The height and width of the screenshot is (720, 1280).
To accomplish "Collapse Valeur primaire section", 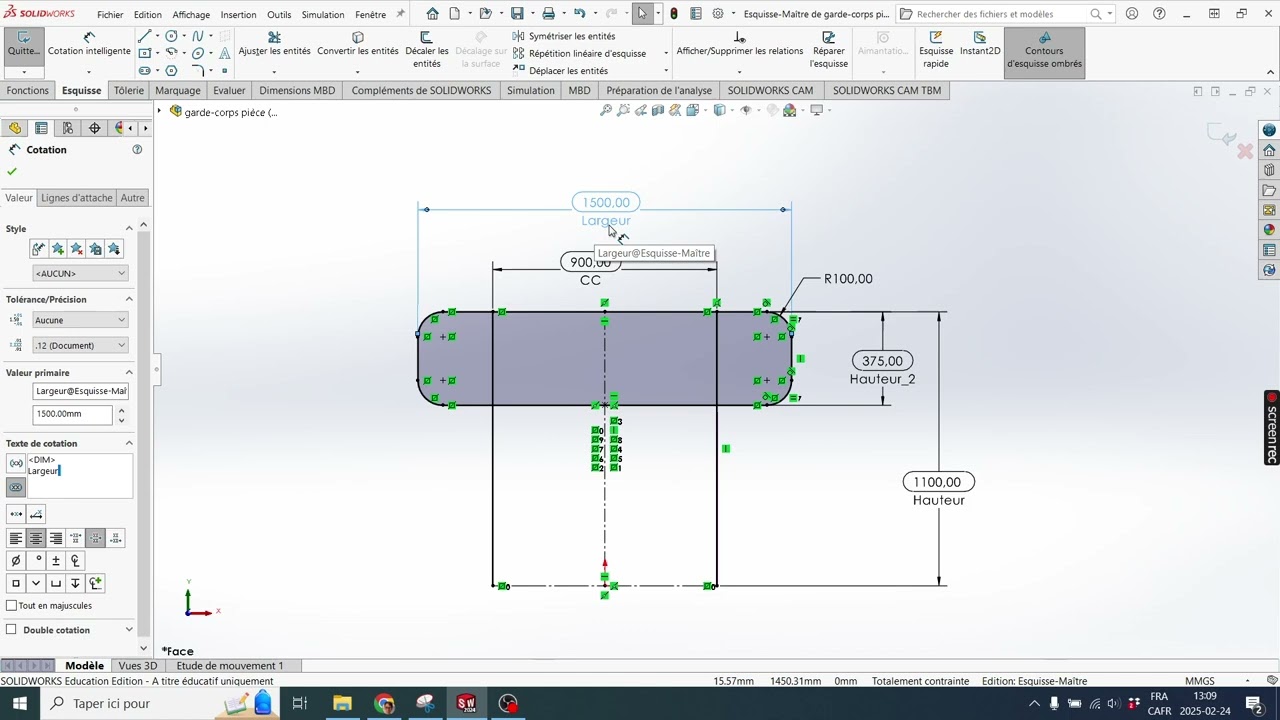I will [129, 373].
